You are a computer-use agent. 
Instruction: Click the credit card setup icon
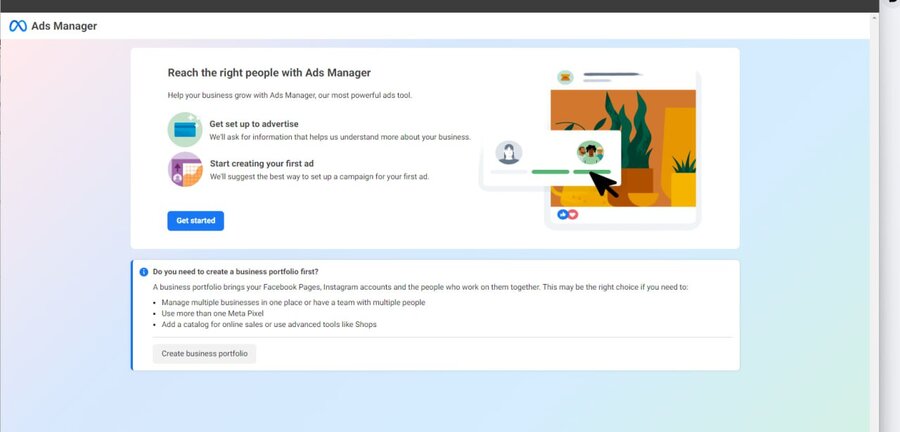coord(185,130)
